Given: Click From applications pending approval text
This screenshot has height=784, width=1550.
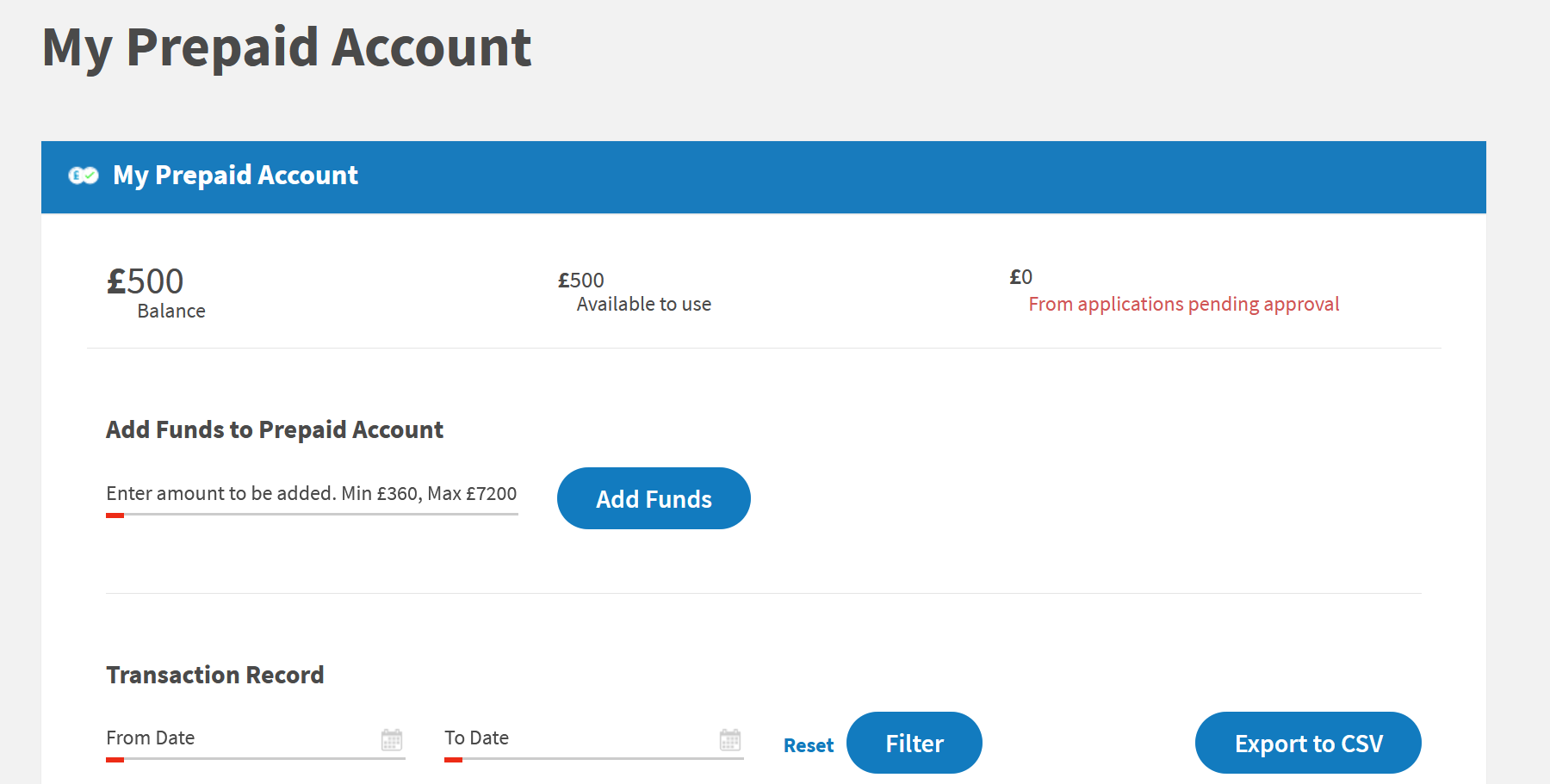Looking at the screenshot, I should point(1184,304).
